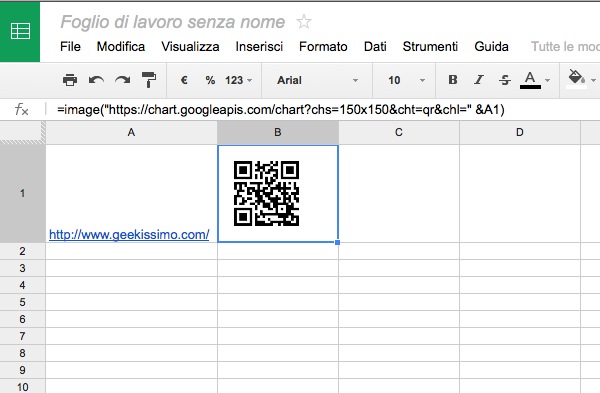Viewport: 600px width, 393px height.
Task: Open the Google Sheets home icon
Action: coord(20,31)
